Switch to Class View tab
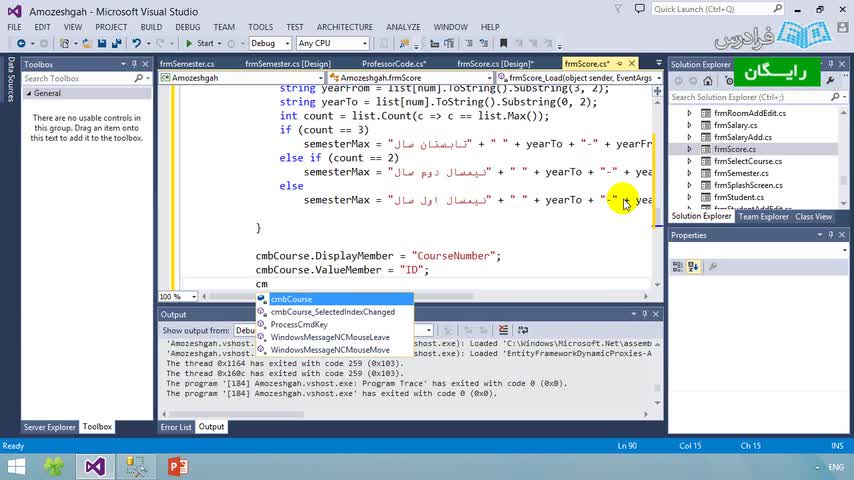 (x=813, y=217)
